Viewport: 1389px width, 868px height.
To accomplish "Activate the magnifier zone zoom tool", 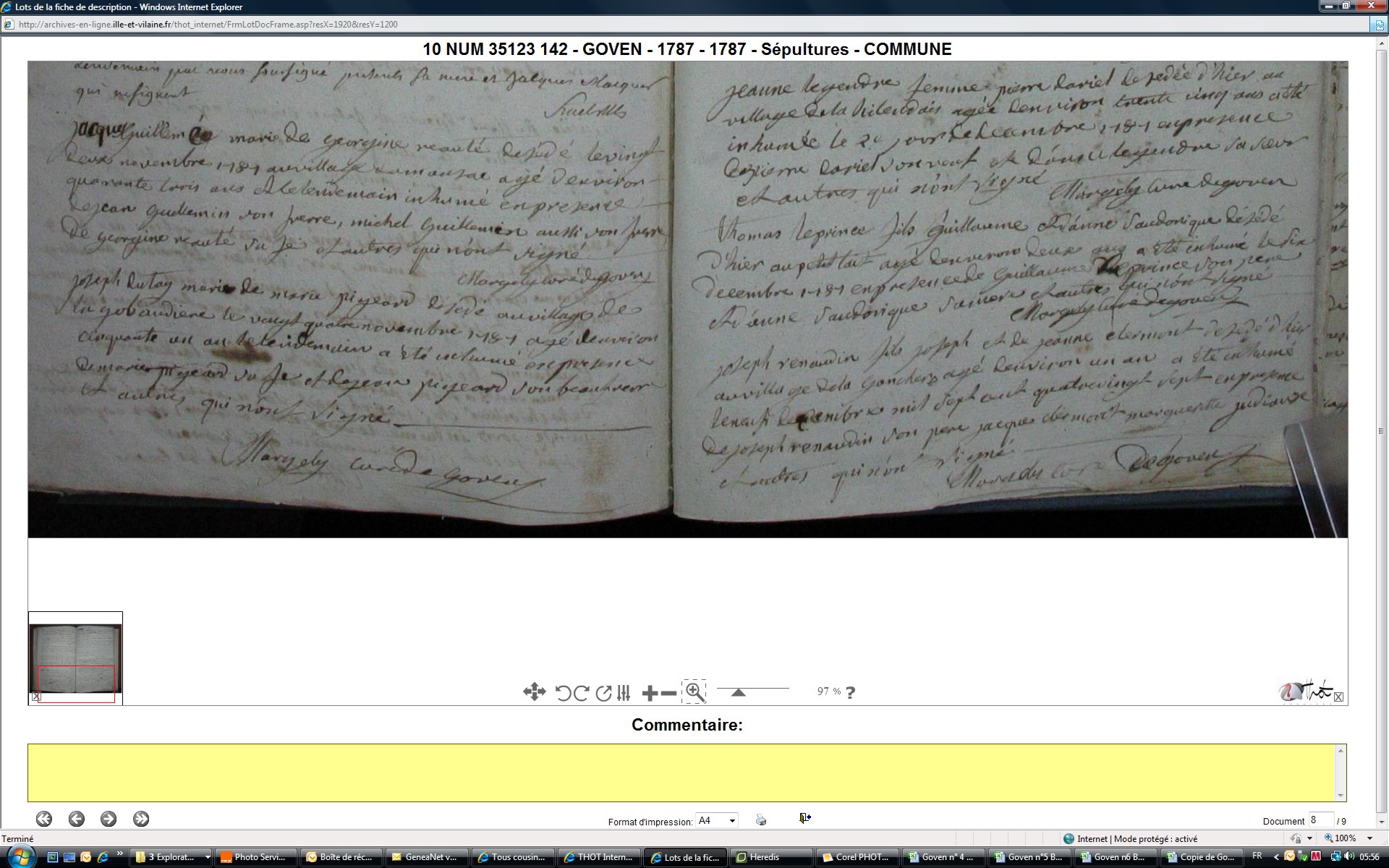I will click(694, 692).
